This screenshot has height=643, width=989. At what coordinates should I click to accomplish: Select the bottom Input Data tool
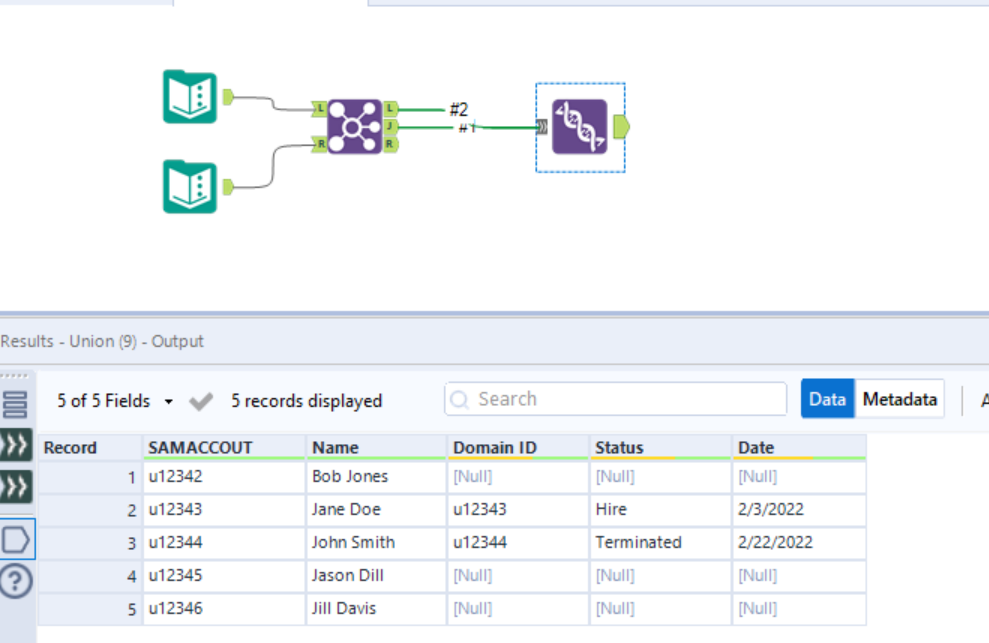coord(189,187)
